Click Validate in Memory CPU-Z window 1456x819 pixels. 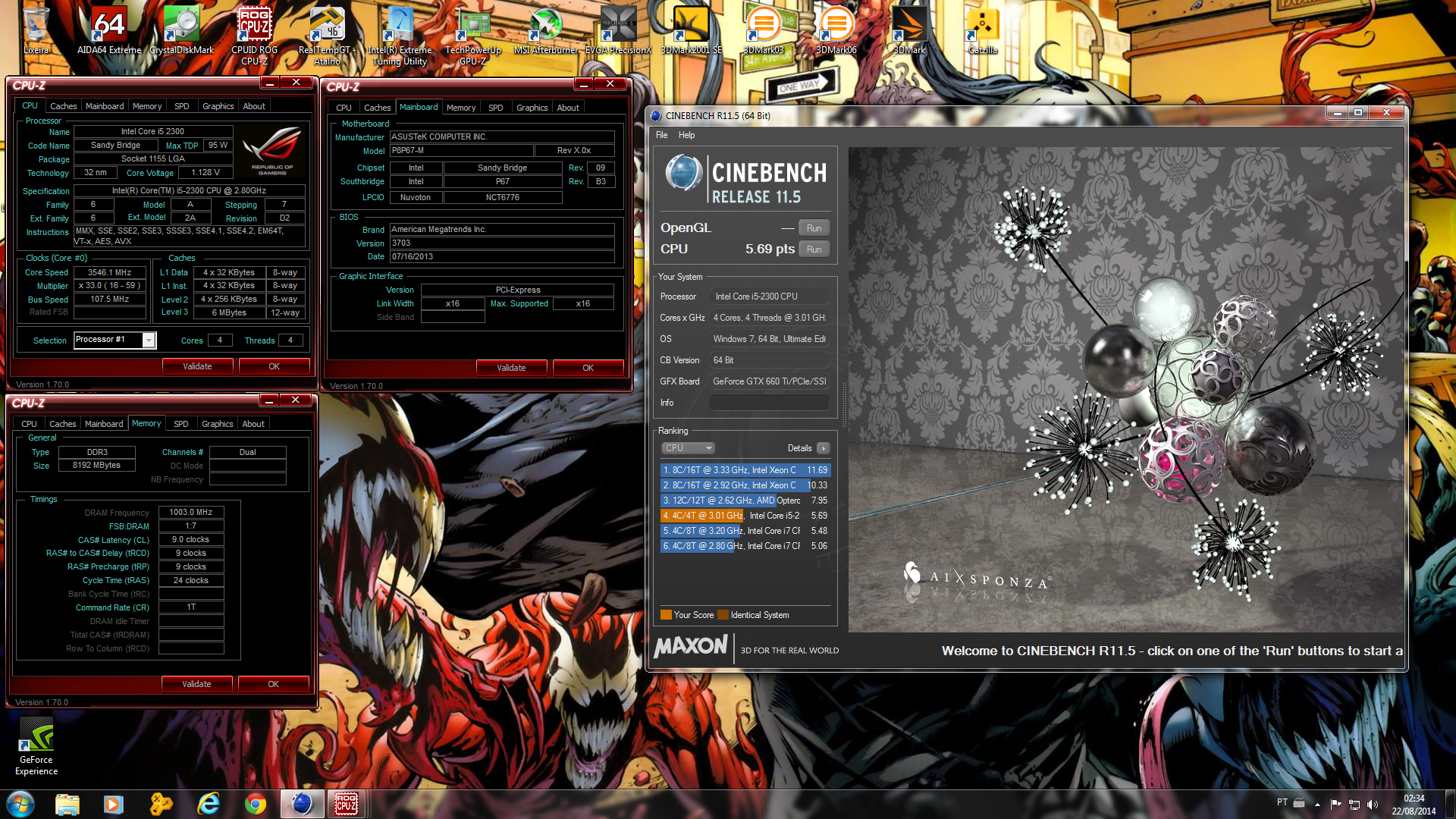tap(196, 684)
